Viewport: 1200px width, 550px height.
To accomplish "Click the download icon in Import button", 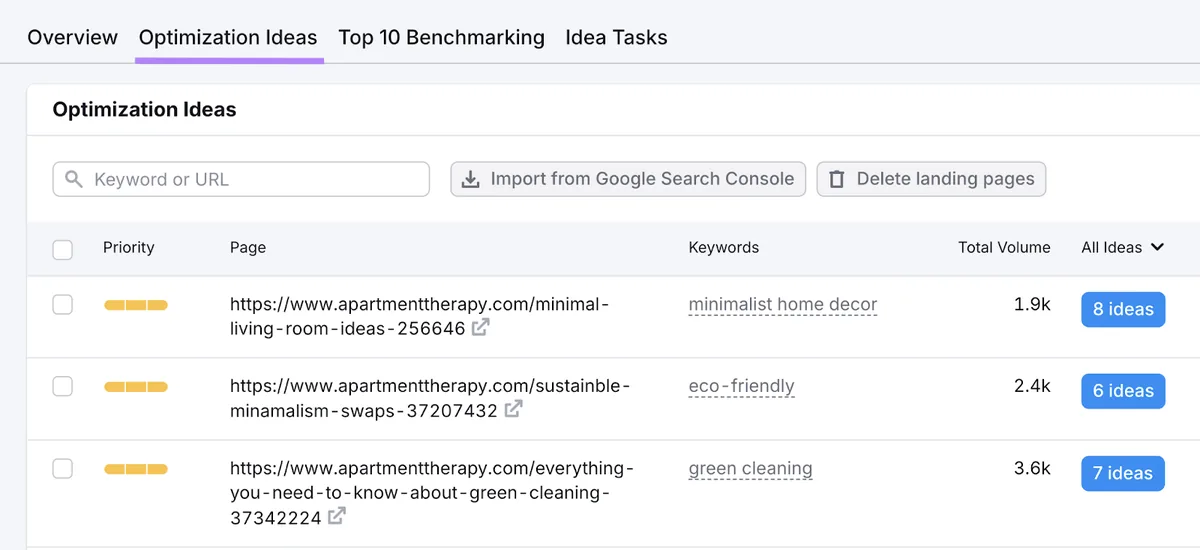I will [470, 179].
